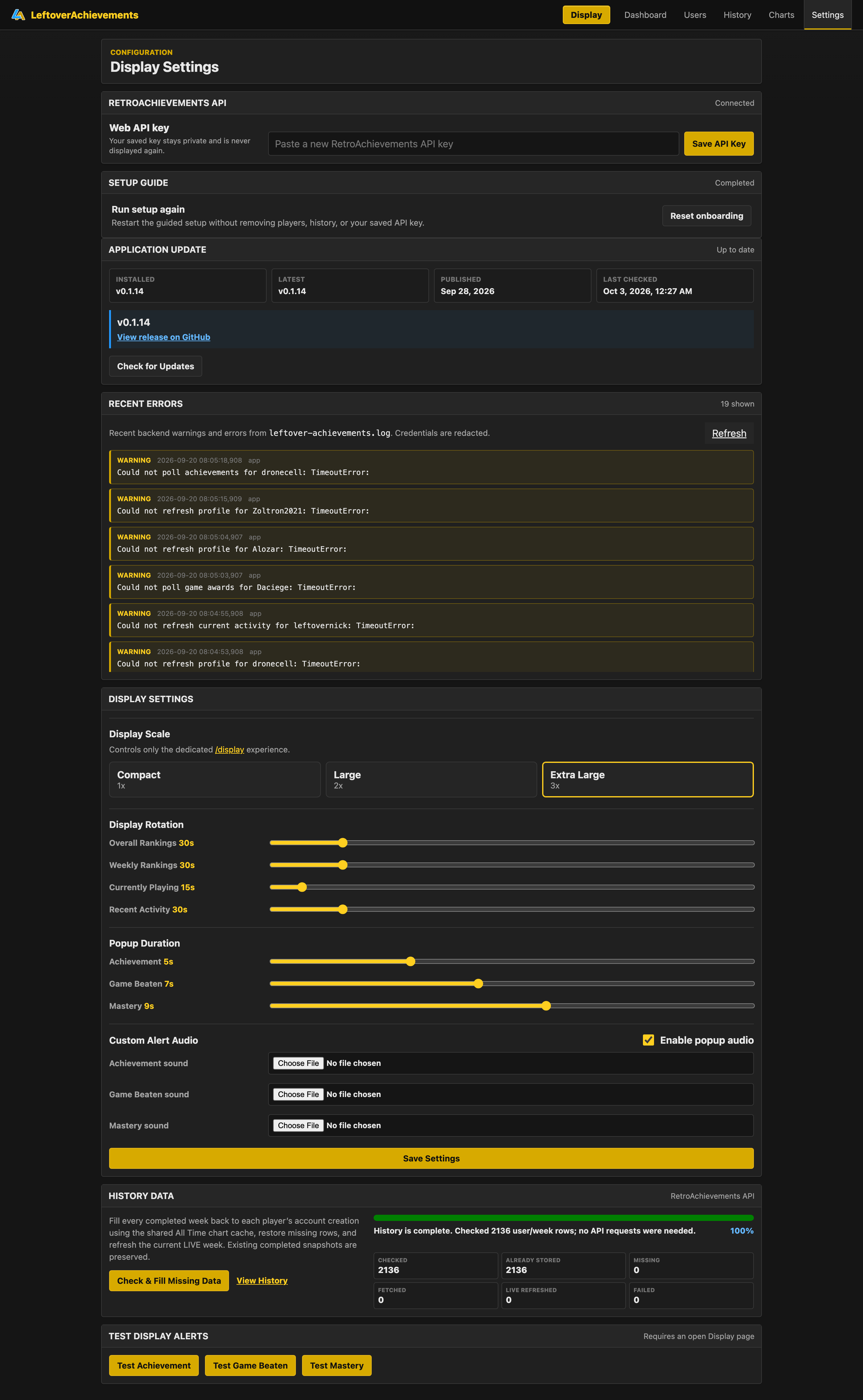Click the Last Checked Oct 3, 2026 value

click(647, 291)
